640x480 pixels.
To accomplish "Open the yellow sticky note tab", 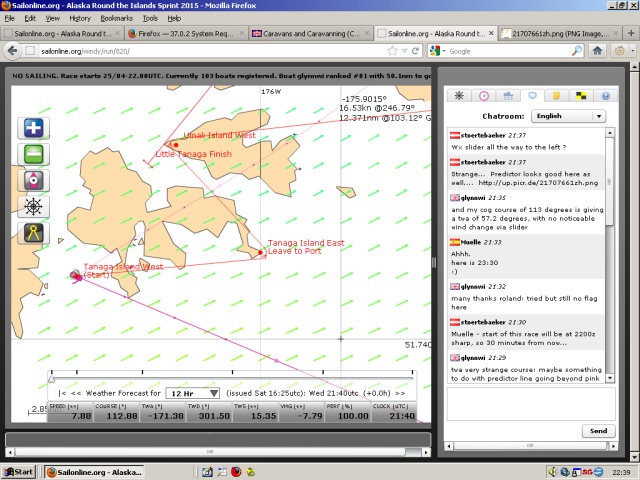I will [556, 96].
